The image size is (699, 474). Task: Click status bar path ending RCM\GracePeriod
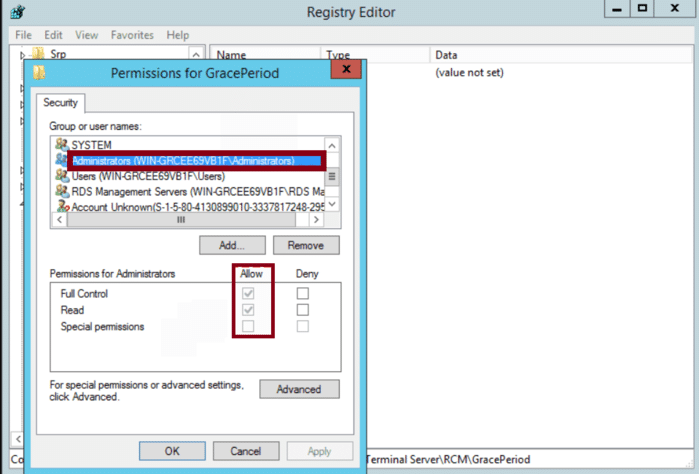point(448,459)
